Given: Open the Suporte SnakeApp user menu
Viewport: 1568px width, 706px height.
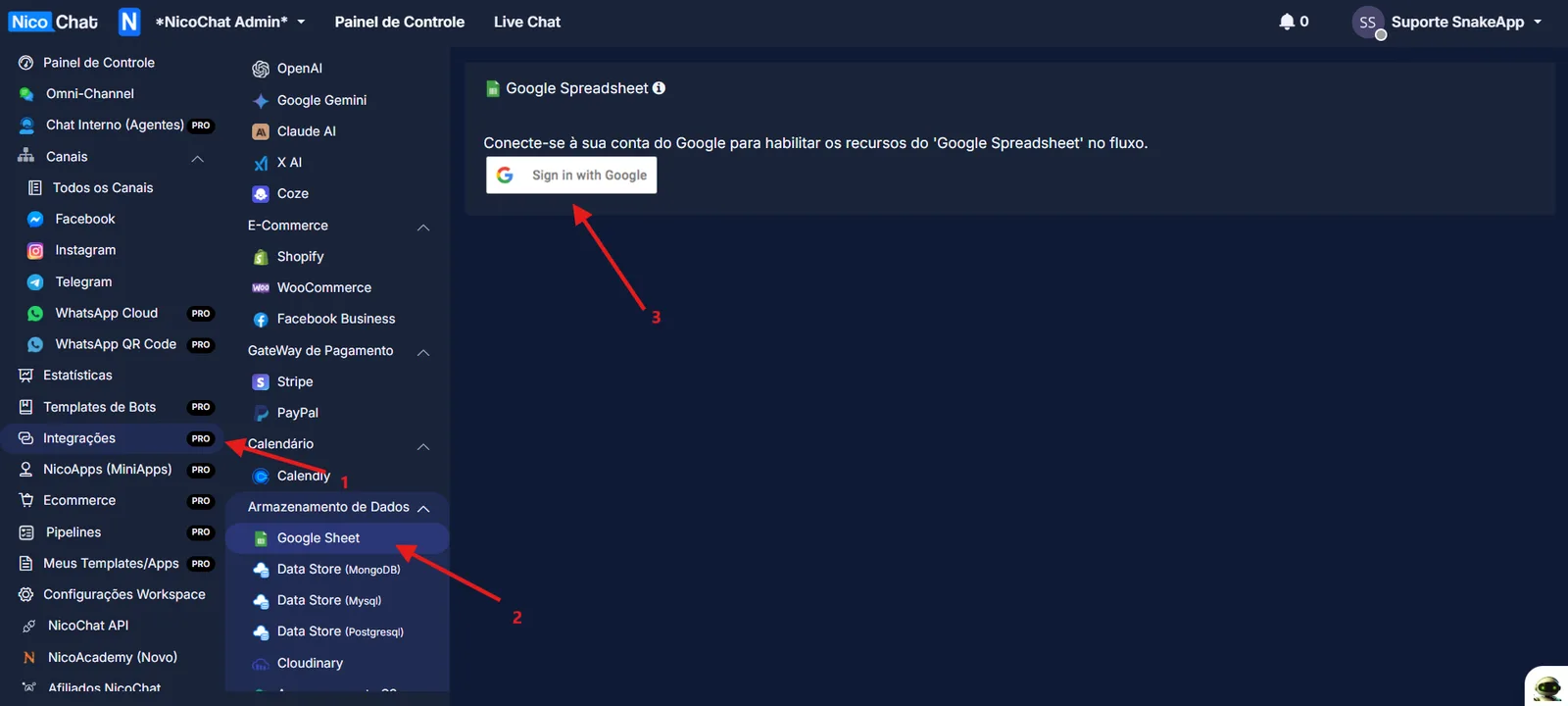Looking at the screenshot, I should pyautogui.click(x=1466, y=22).
